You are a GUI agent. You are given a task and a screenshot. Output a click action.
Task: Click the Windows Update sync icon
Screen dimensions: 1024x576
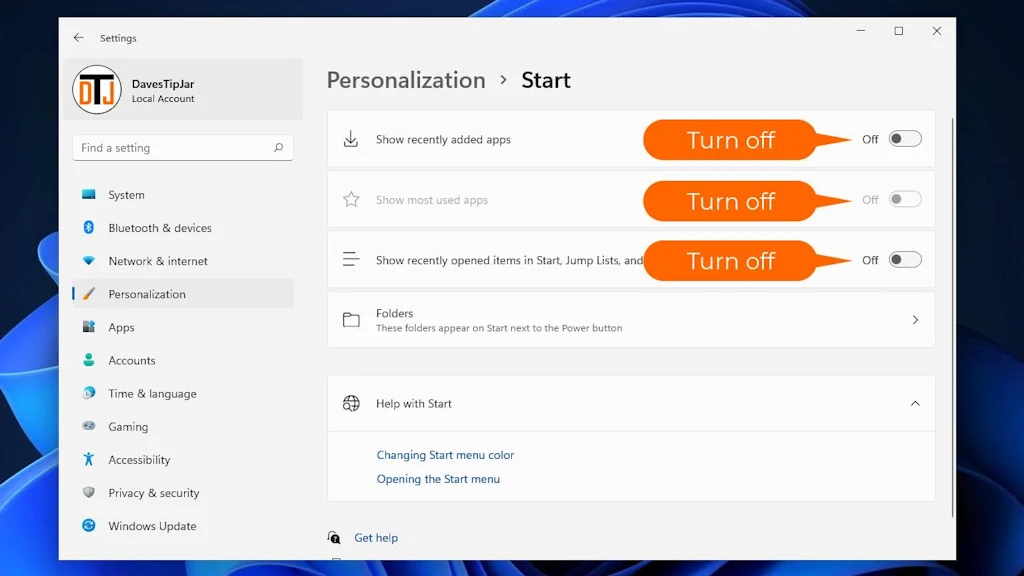pos(89,525)
